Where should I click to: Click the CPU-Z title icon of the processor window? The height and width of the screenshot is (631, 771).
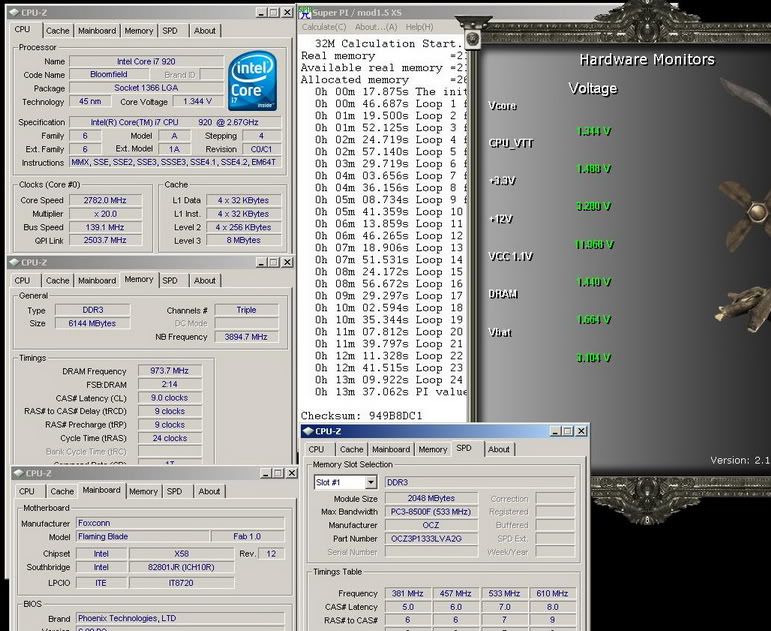coord(16,12)
